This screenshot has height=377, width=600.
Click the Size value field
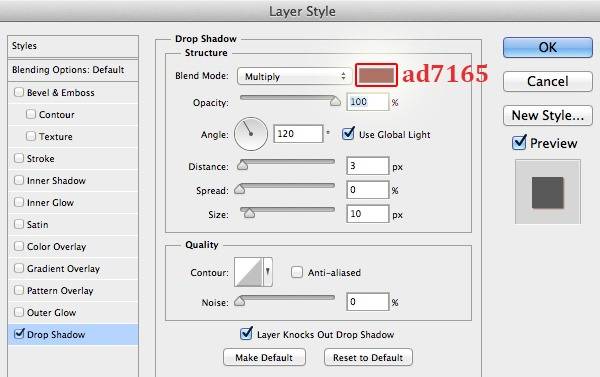pos(367,214)
